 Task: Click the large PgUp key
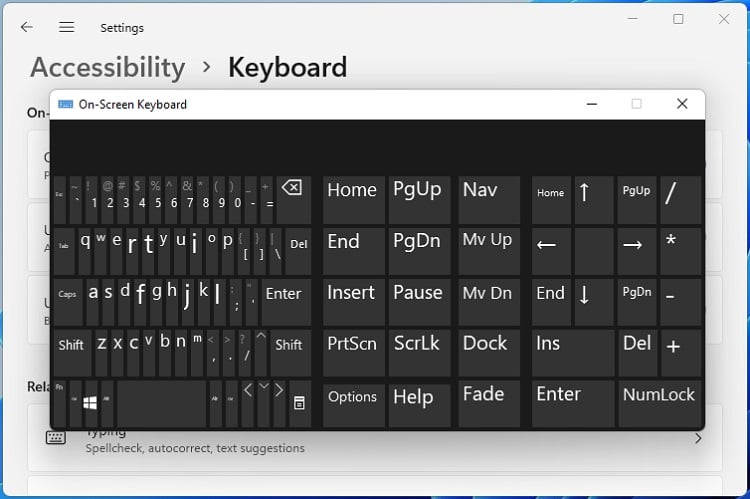(x=419, y=200)
